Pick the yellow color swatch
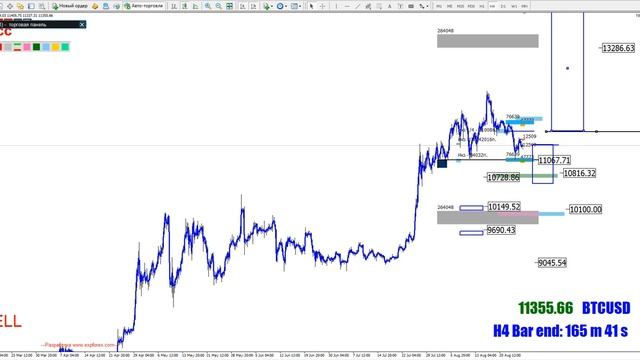 point(56,47)
